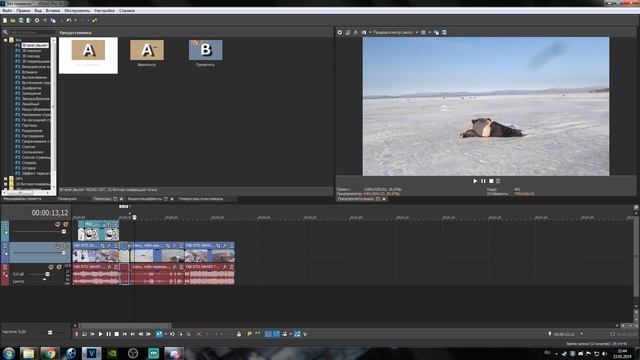Select the Вспышка transition in the list
Screen dimensions: 640x360
coord(29,72)
